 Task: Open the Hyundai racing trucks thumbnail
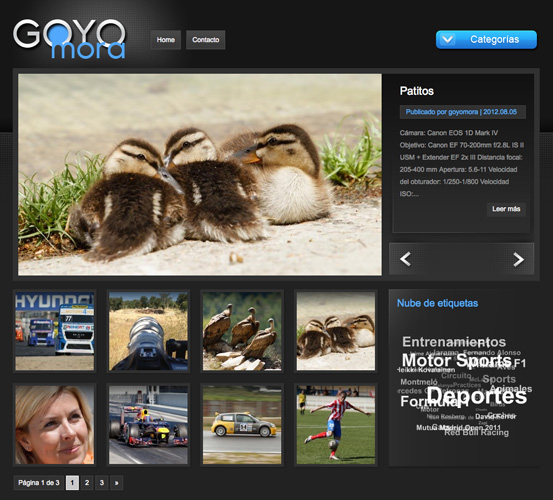tap(55, 331)
